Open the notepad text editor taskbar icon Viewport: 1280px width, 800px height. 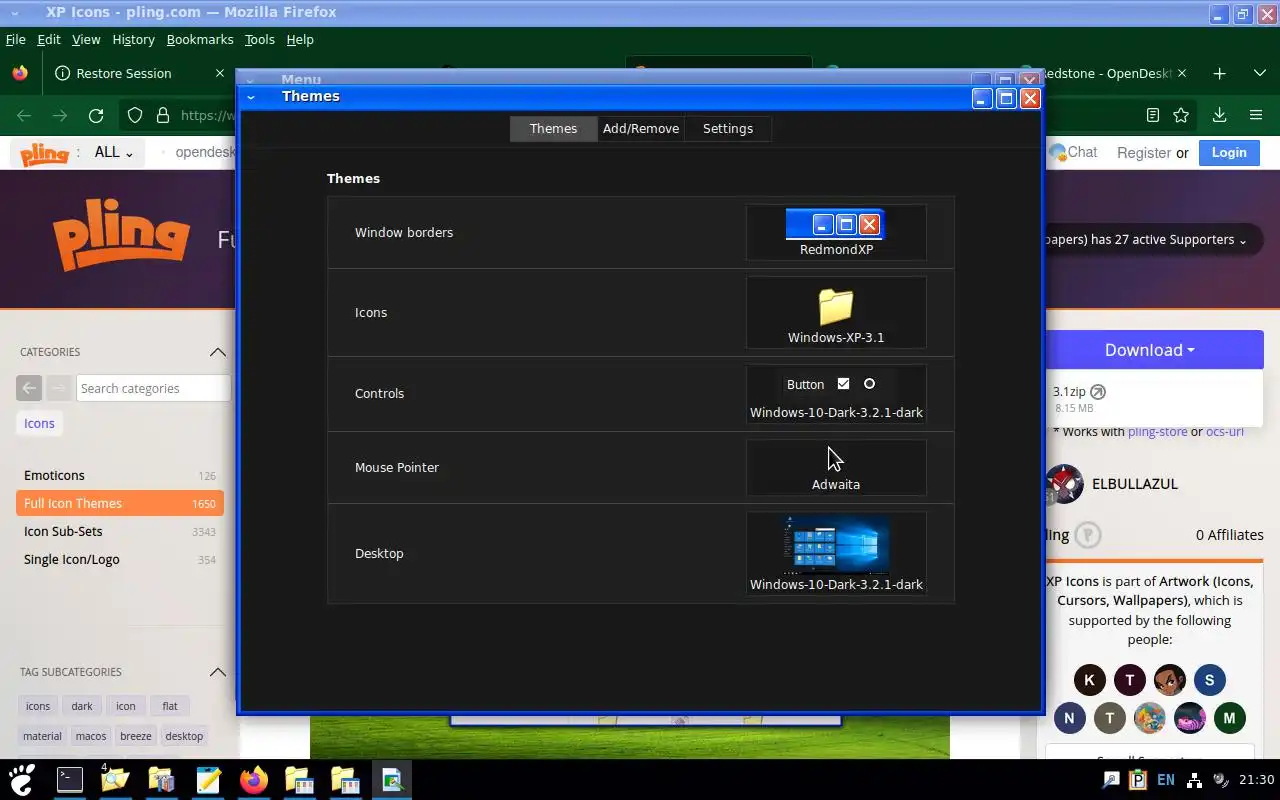[207, 779]
